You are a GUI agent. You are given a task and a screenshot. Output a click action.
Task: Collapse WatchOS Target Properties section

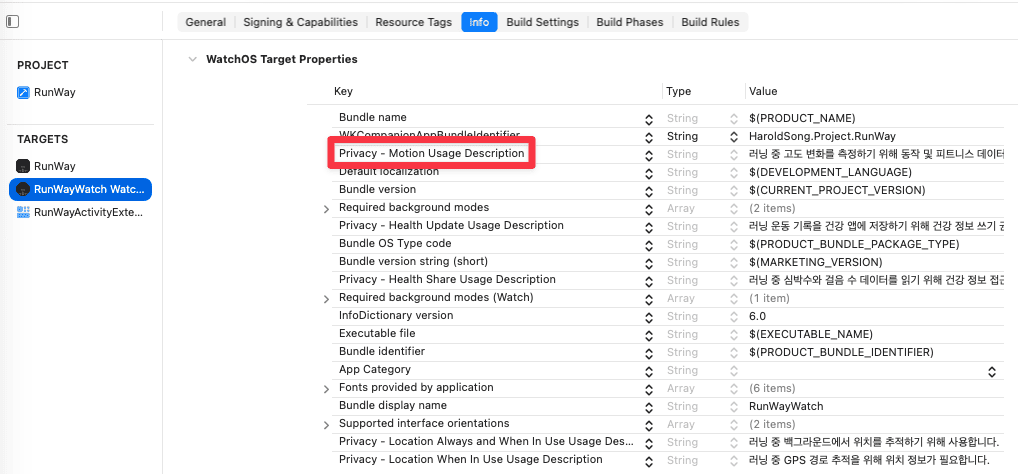tap(192, 59)
